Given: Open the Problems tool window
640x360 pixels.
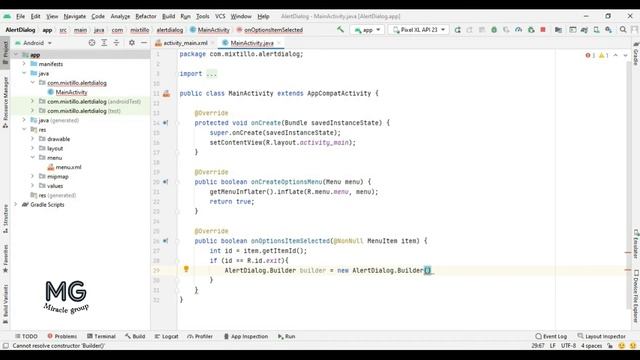Looking at the screenshot, I should pyautogui.click(x=62, y=336).
